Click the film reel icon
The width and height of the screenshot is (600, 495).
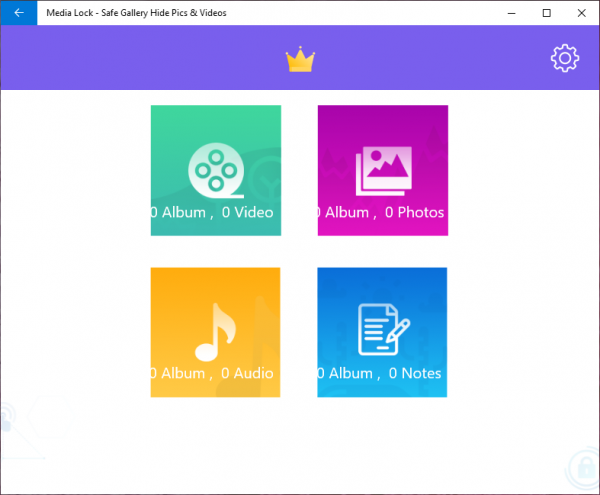pyautogui.click(x=216, y=171)
